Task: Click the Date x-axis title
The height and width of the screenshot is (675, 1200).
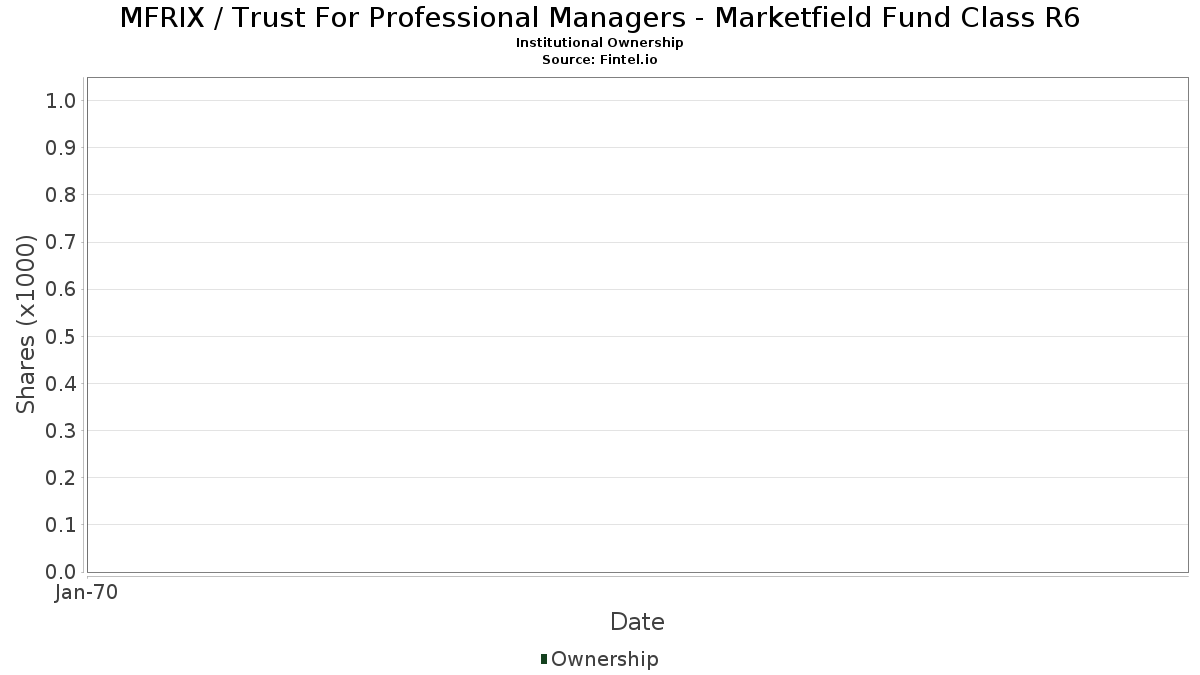Action: [x=637, y=622]
